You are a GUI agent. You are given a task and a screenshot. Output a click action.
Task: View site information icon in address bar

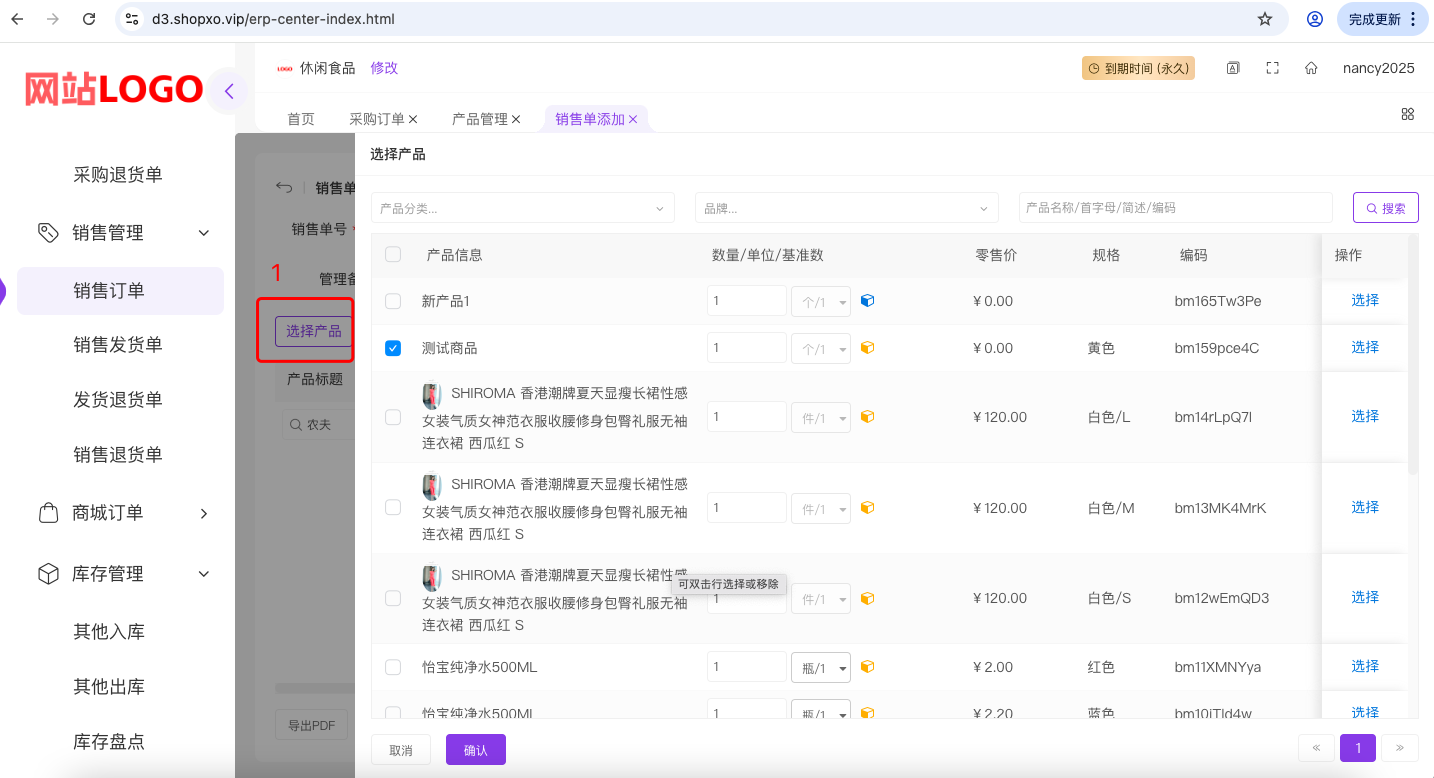132,19
